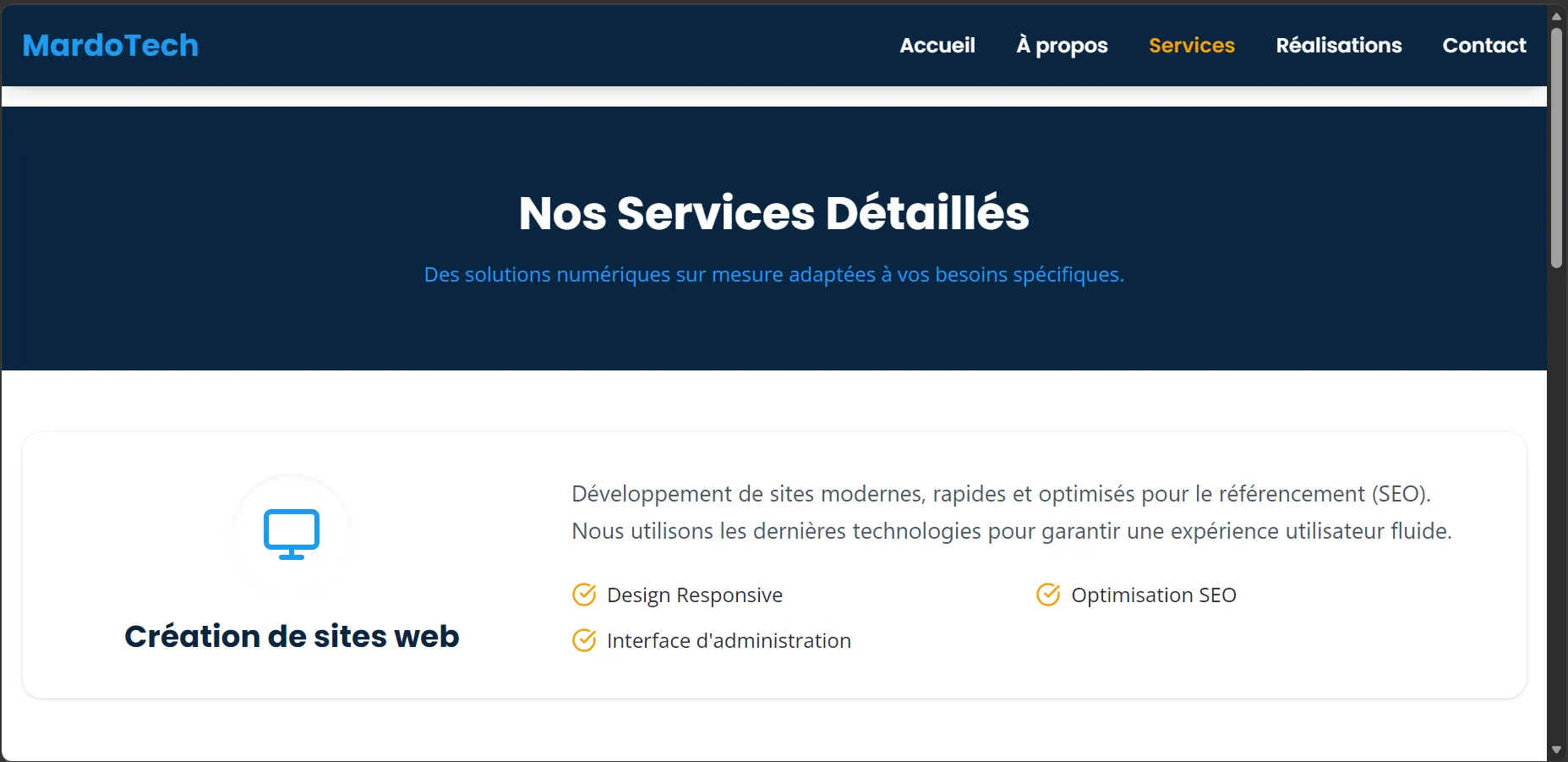Click the checkmark icon beside Interface d'administration
The image size is (1568, 762).
pos(584,640)
